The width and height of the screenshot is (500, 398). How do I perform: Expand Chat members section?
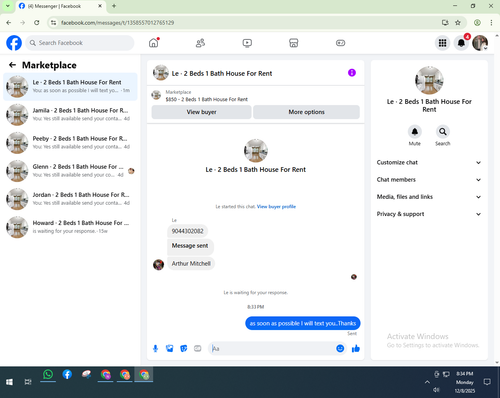click(x=429, y=180)
